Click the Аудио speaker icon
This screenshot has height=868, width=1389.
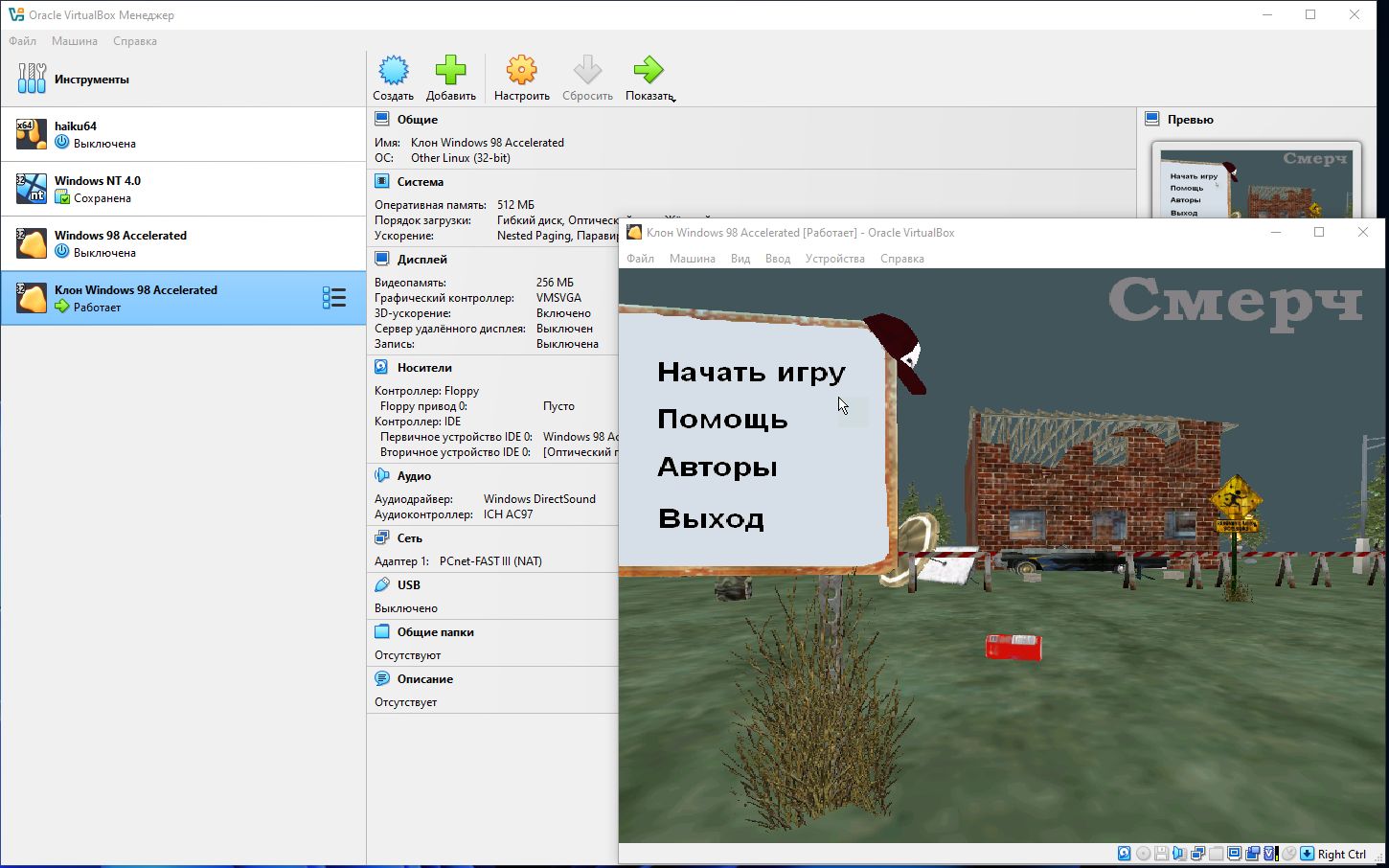coord(381,475)
